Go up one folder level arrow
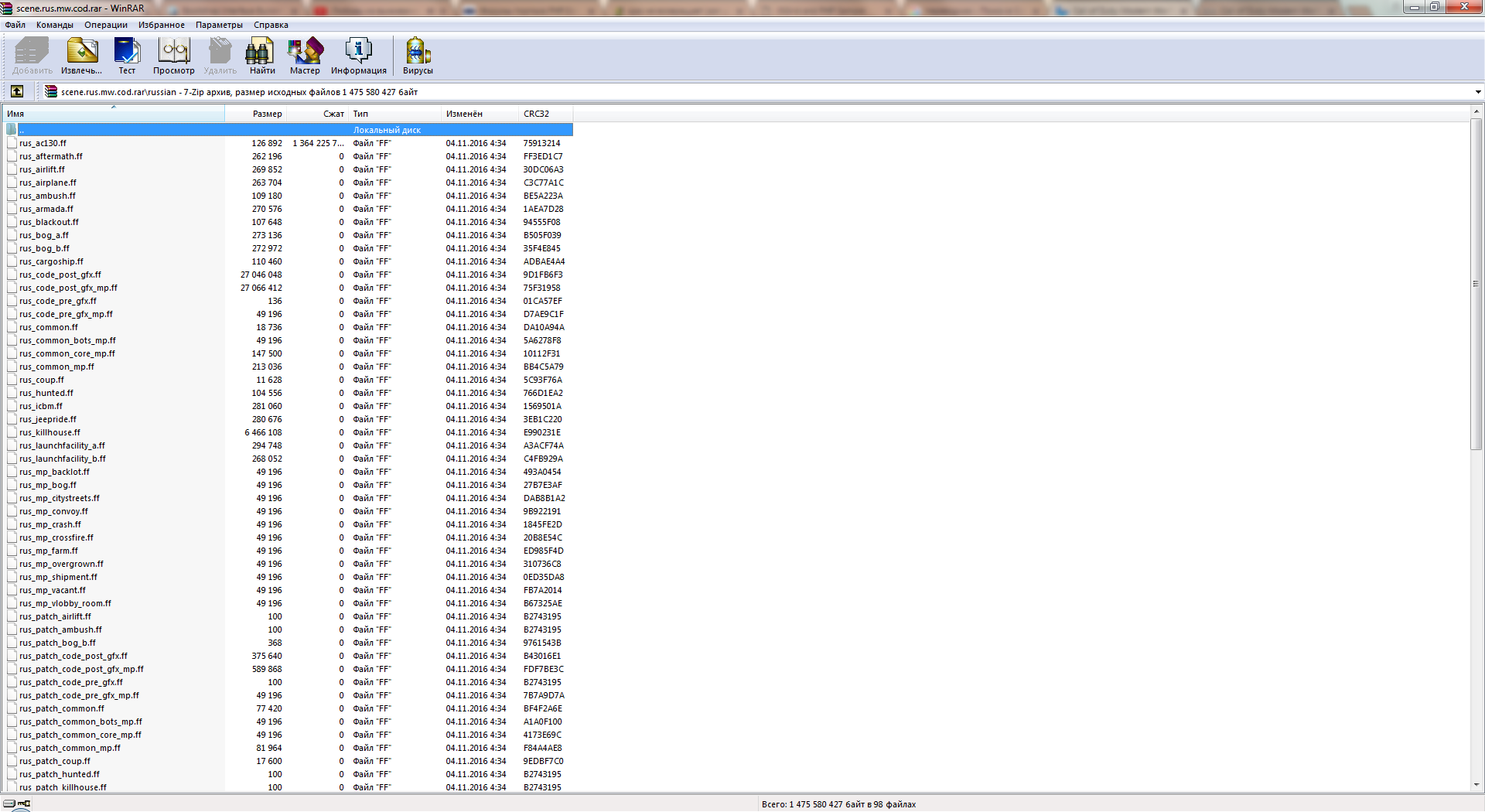The image size is (1485, 812). pos(17,91)
